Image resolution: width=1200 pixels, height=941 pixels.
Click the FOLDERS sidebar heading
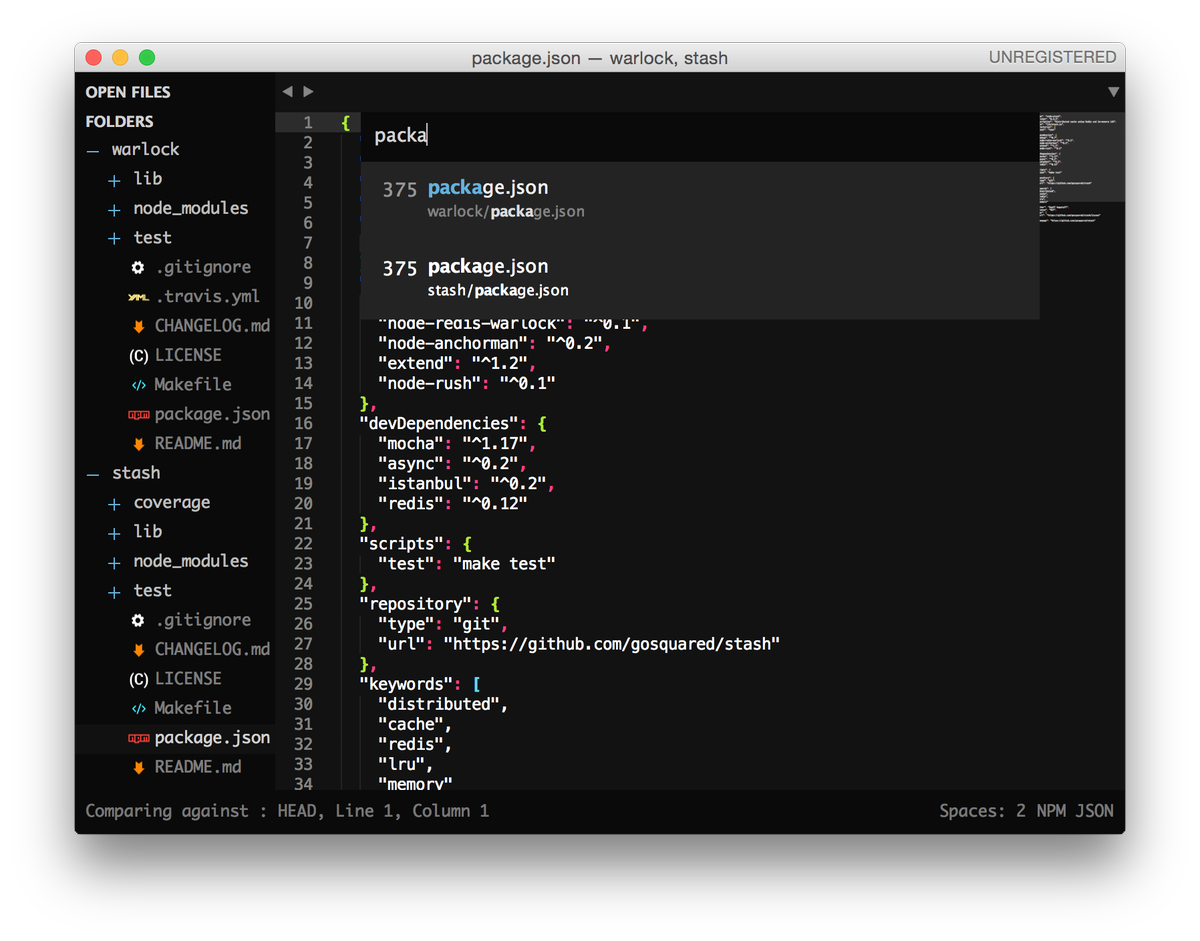(119, 122)
